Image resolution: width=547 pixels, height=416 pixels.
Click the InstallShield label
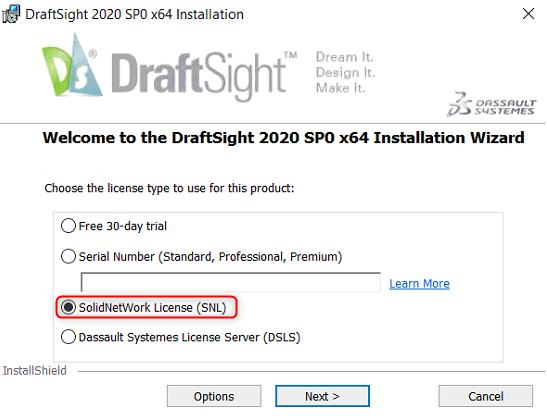click(35, 371)
